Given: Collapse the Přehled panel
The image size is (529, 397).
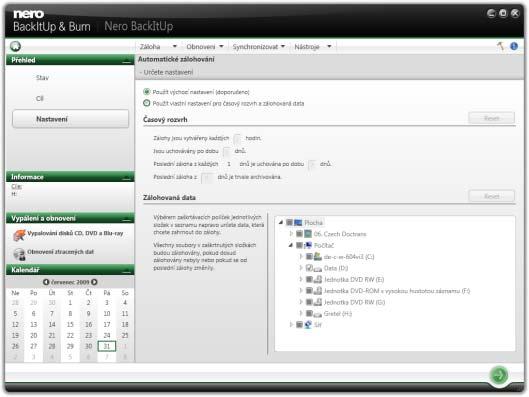Looking at the screenshot, I should tap(127, 61).
